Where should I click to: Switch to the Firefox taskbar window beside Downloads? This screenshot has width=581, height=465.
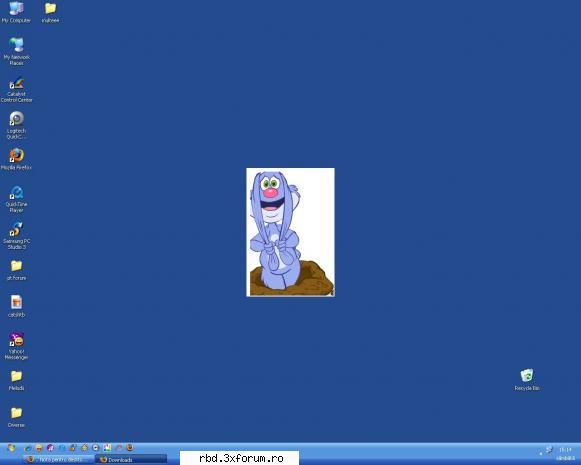coord(59,459)
